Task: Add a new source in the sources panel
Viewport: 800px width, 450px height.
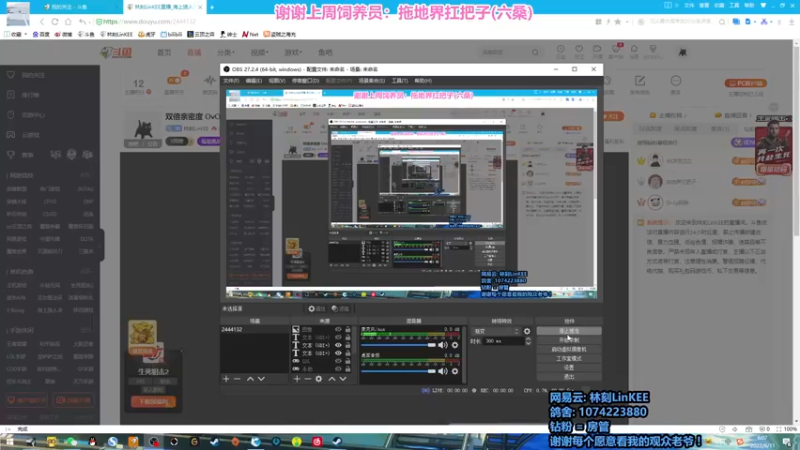Action: pyautogui.click(x=297, y=379)
